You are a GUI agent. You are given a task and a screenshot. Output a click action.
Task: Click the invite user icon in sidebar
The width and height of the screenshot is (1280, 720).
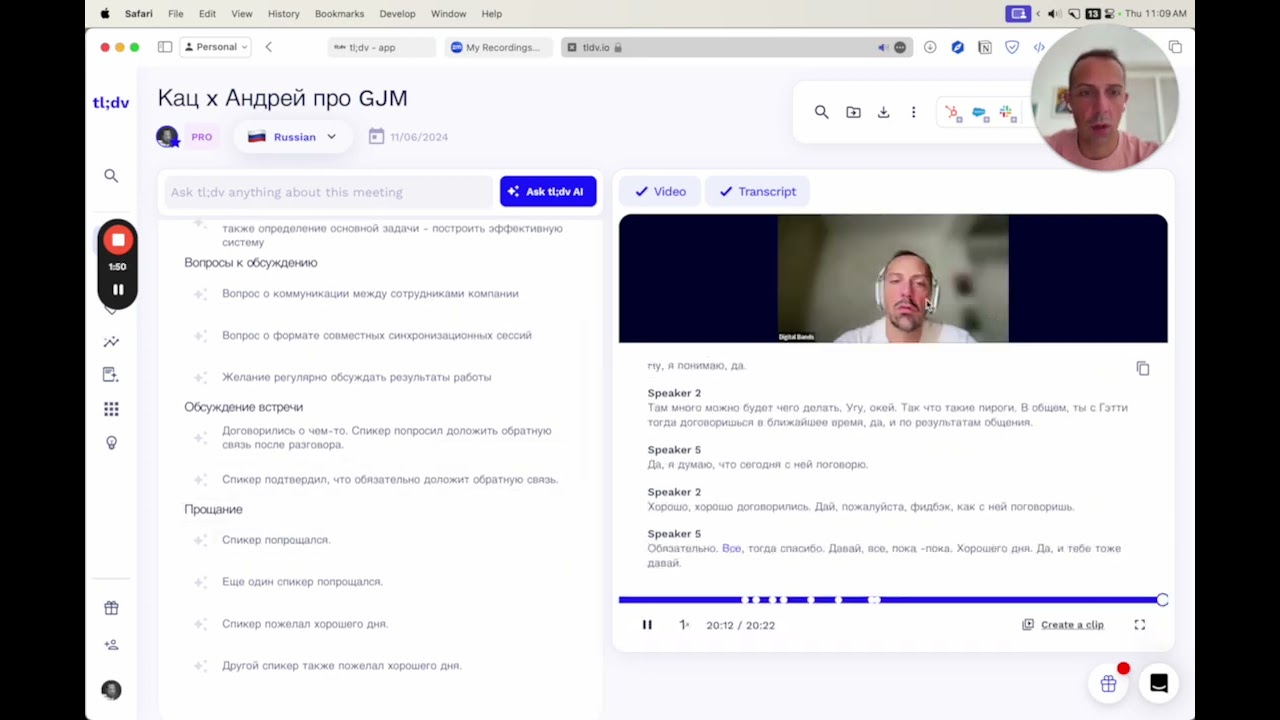111,645
